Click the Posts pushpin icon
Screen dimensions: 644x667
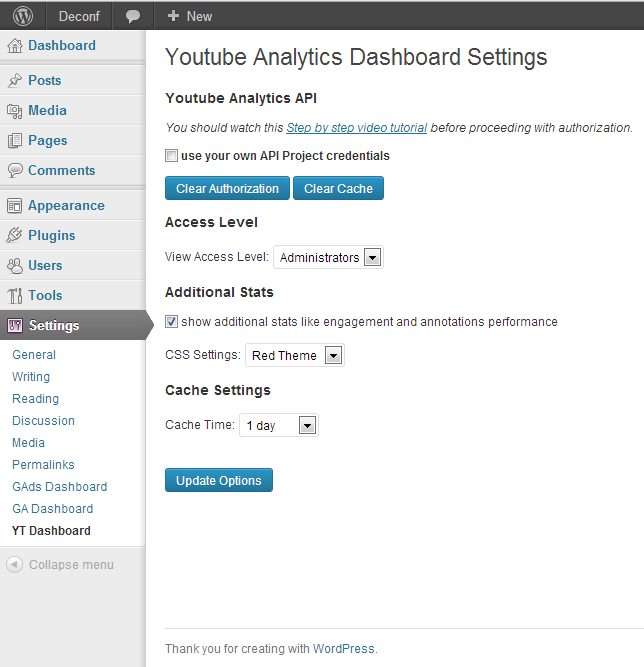15,80
